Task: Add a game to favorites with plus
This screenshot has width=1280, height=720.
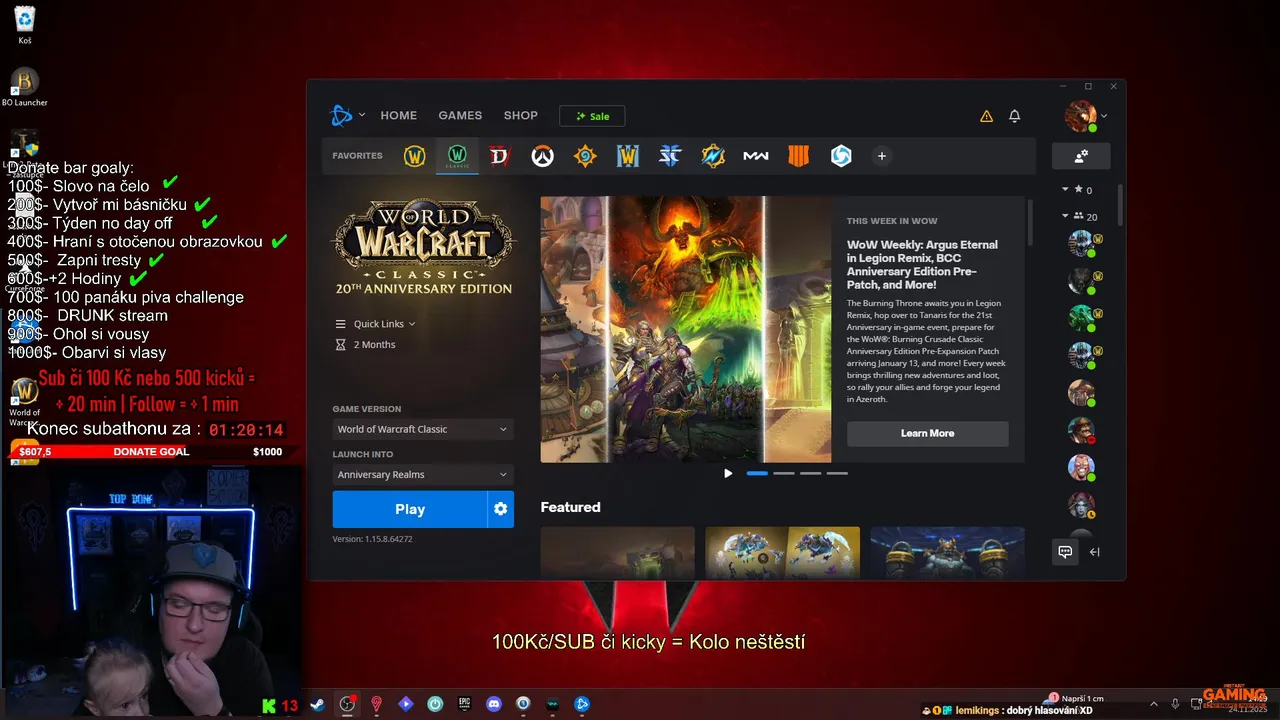Action: [881, 156]
